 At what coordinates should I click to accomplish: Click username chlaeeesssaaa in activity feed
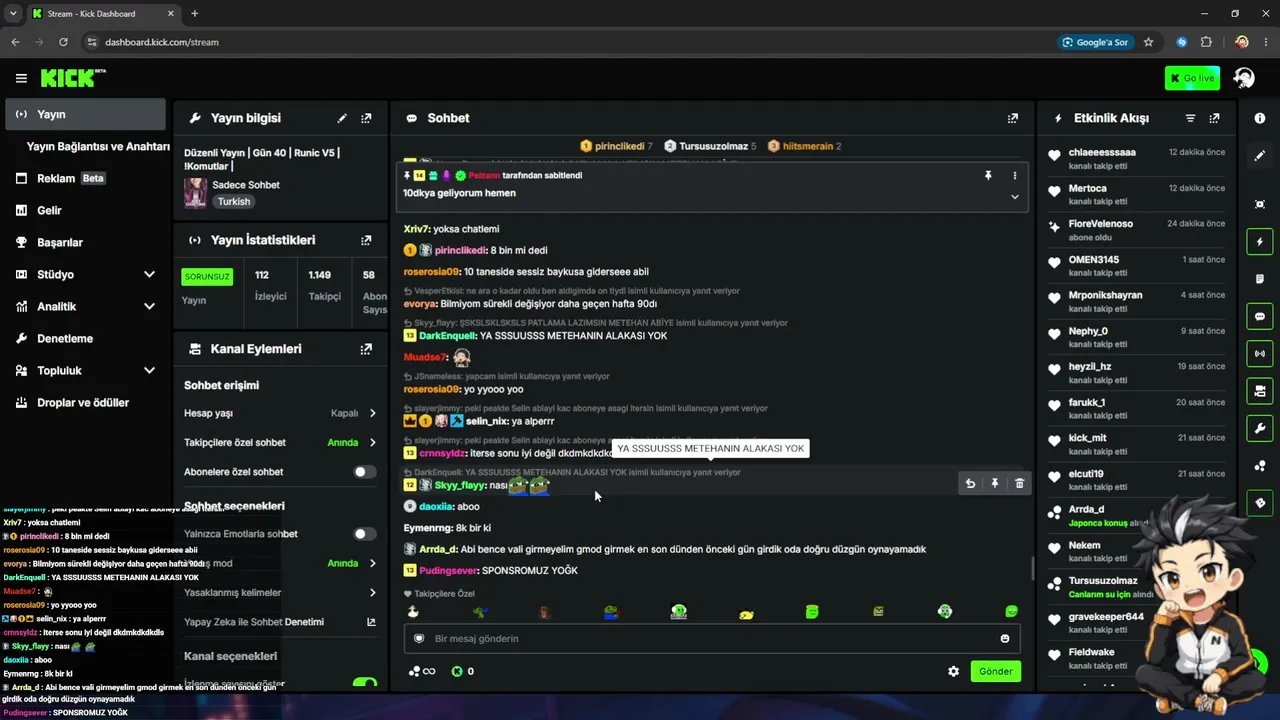coord(1102,152)
